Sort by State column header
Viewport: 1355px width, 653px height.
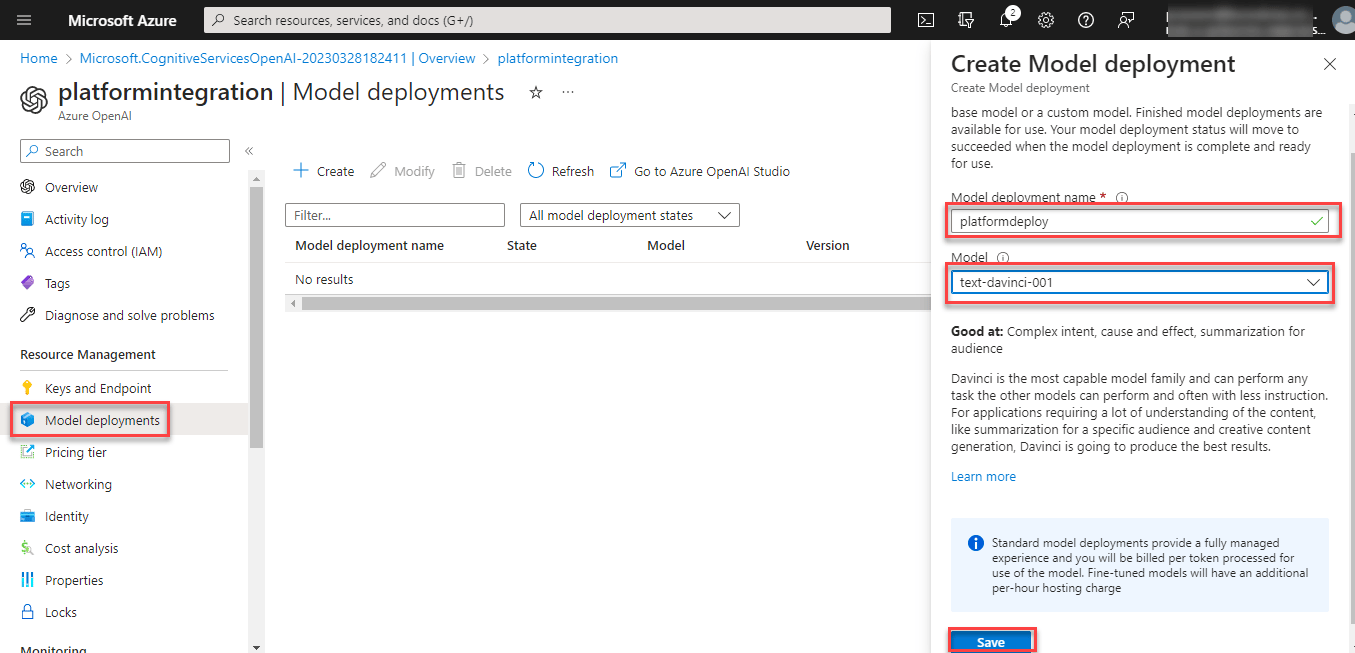point(522,245)
